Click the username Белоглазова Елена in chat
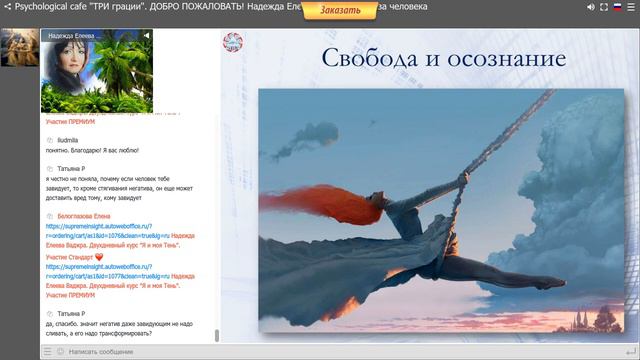 [84, 216]
